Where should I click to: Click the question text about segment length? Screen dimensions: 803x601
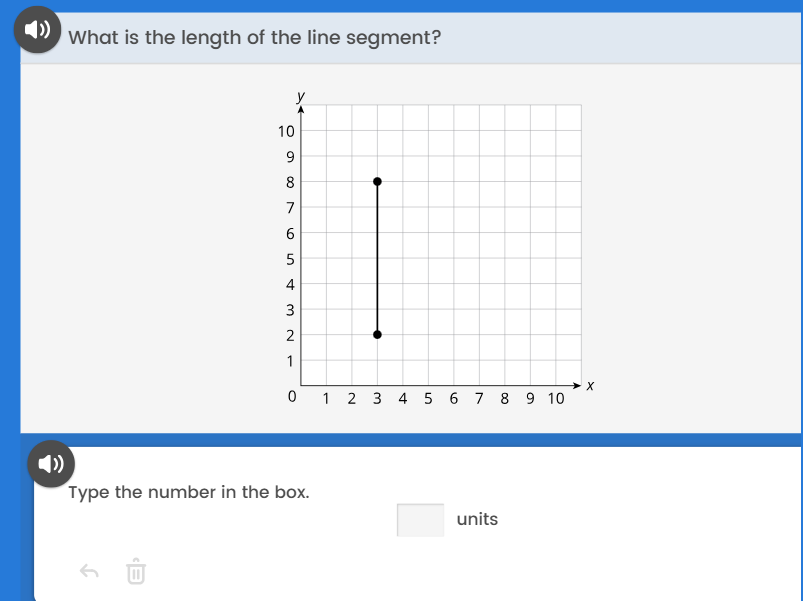click(x=255, y=38)
